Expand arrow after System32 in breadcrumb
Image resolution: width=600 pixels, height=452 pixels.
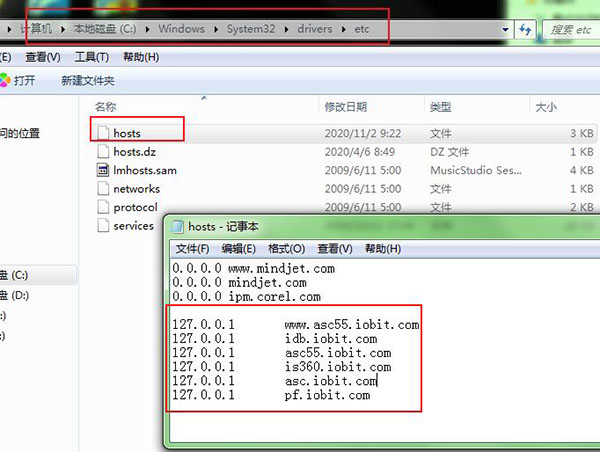click(x=286, y=29)
